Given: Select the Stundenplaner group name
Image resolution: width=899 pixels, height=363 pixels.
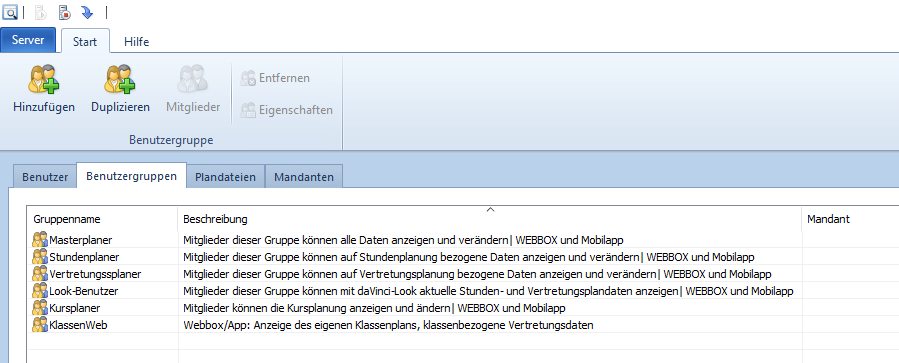Looking at the screenshot, I should [x=84, y=257].
